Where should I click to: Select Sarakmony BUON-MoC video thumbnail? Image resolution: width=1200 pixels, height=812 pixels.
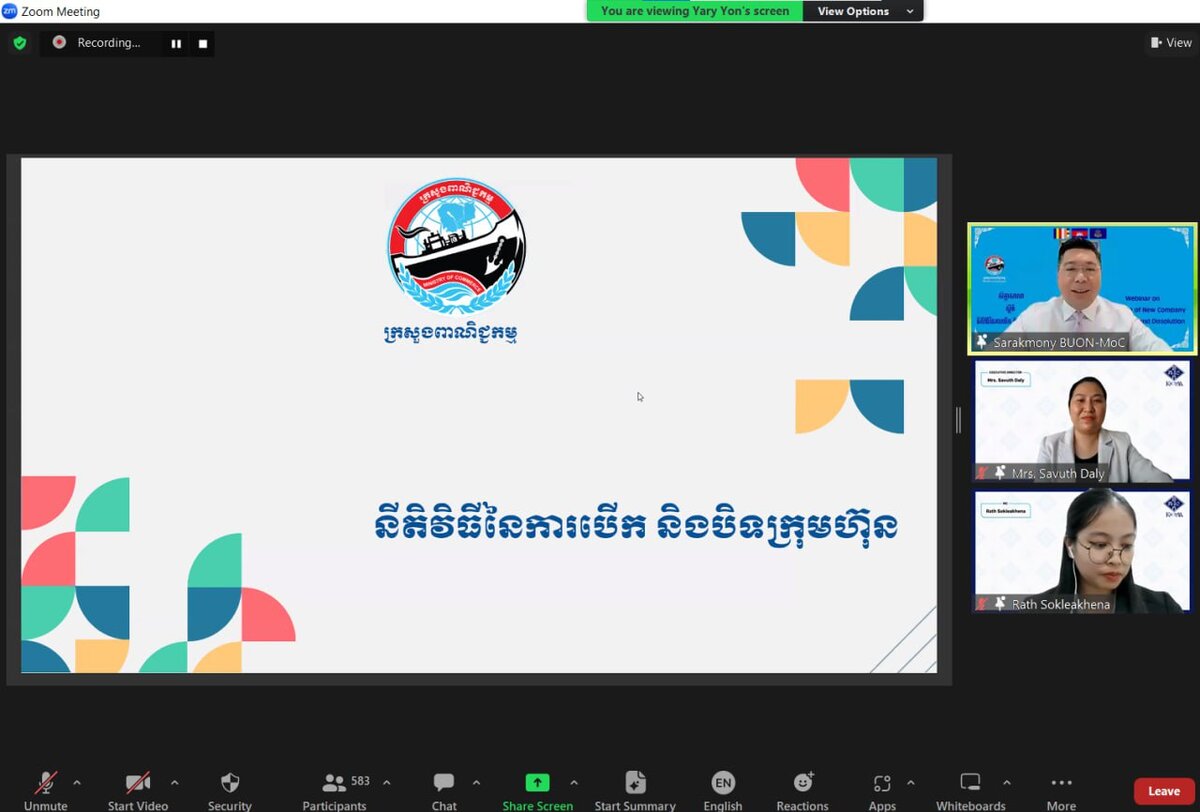[x=1082, y=288]
